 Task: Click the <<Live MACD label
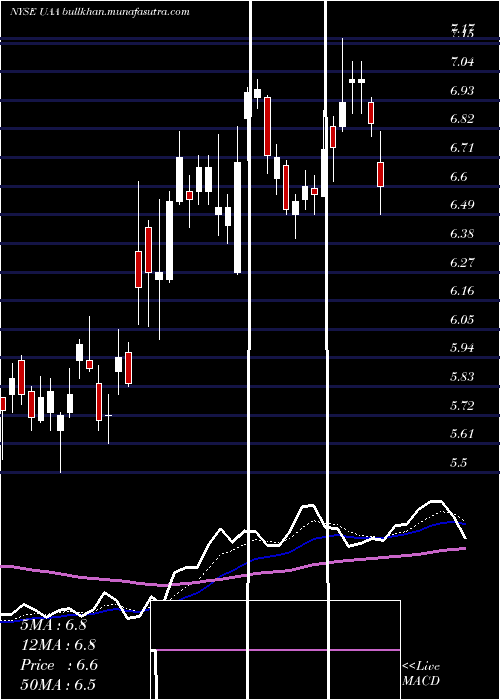coord(421,674)
